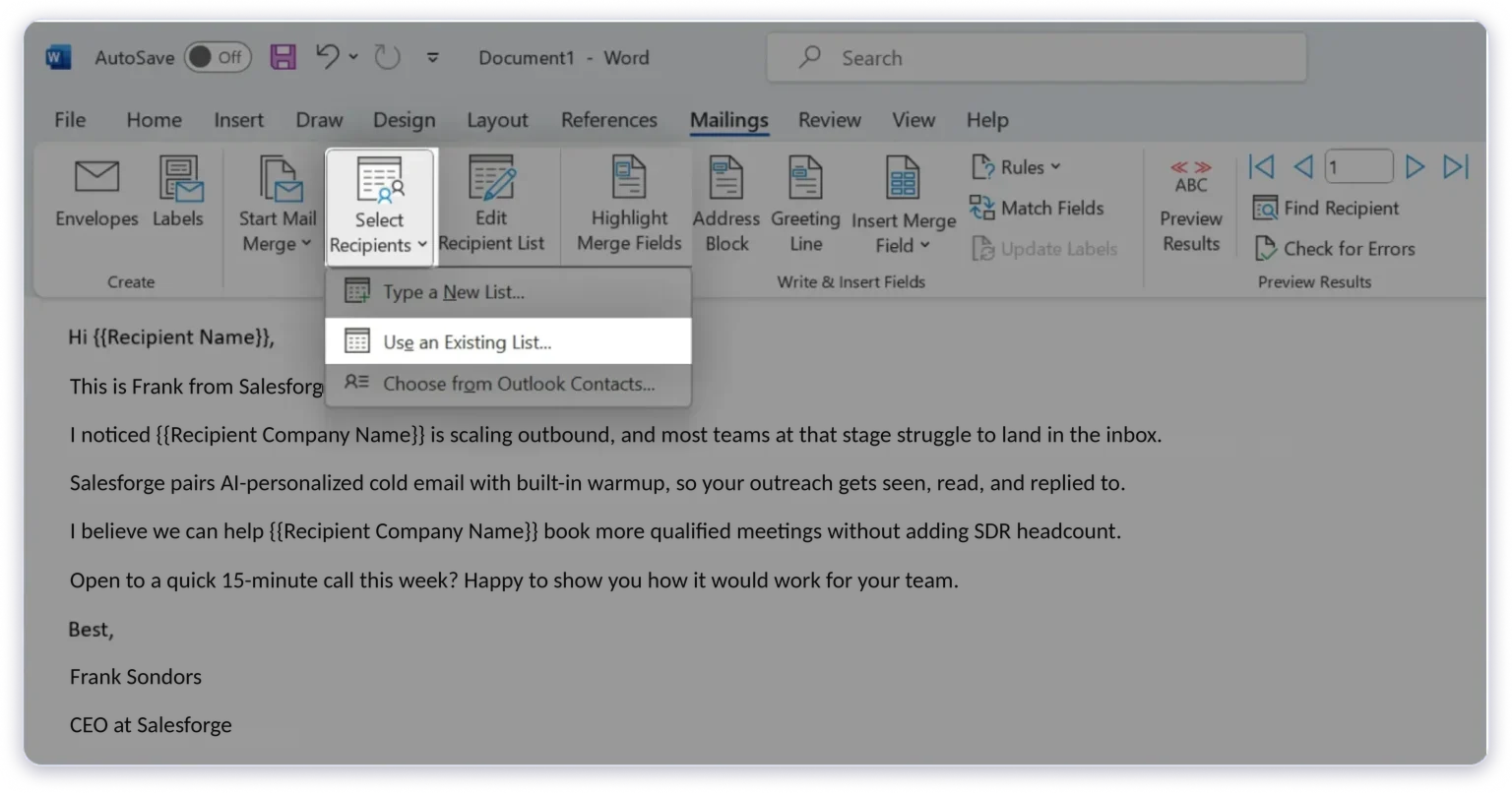Jump to the first record
1512x793 pixels.
pos(1261,166)
